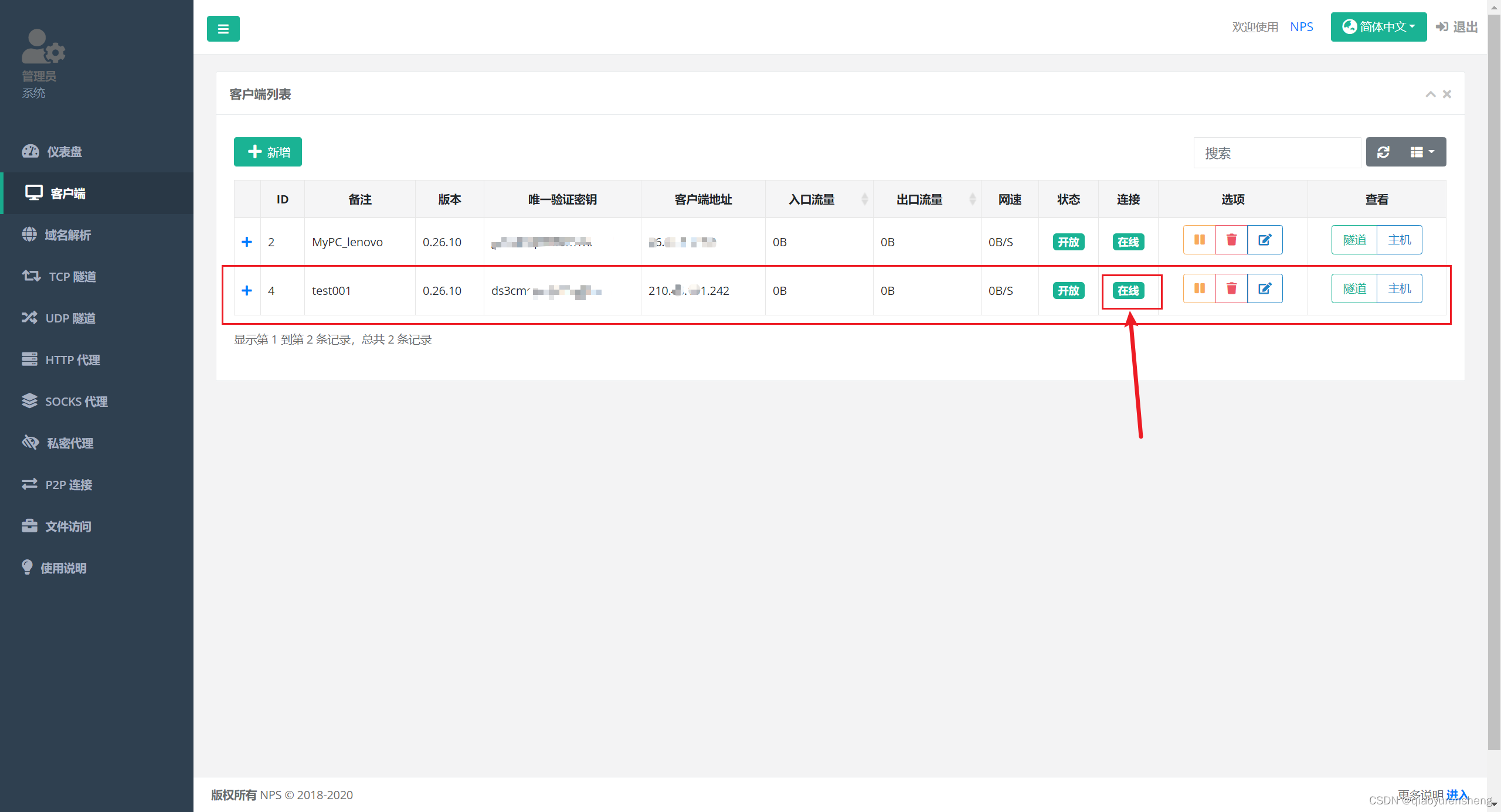1501x812 pixels.
Task: Open TCP 隧道 in the sidebar
Action: 72,277
